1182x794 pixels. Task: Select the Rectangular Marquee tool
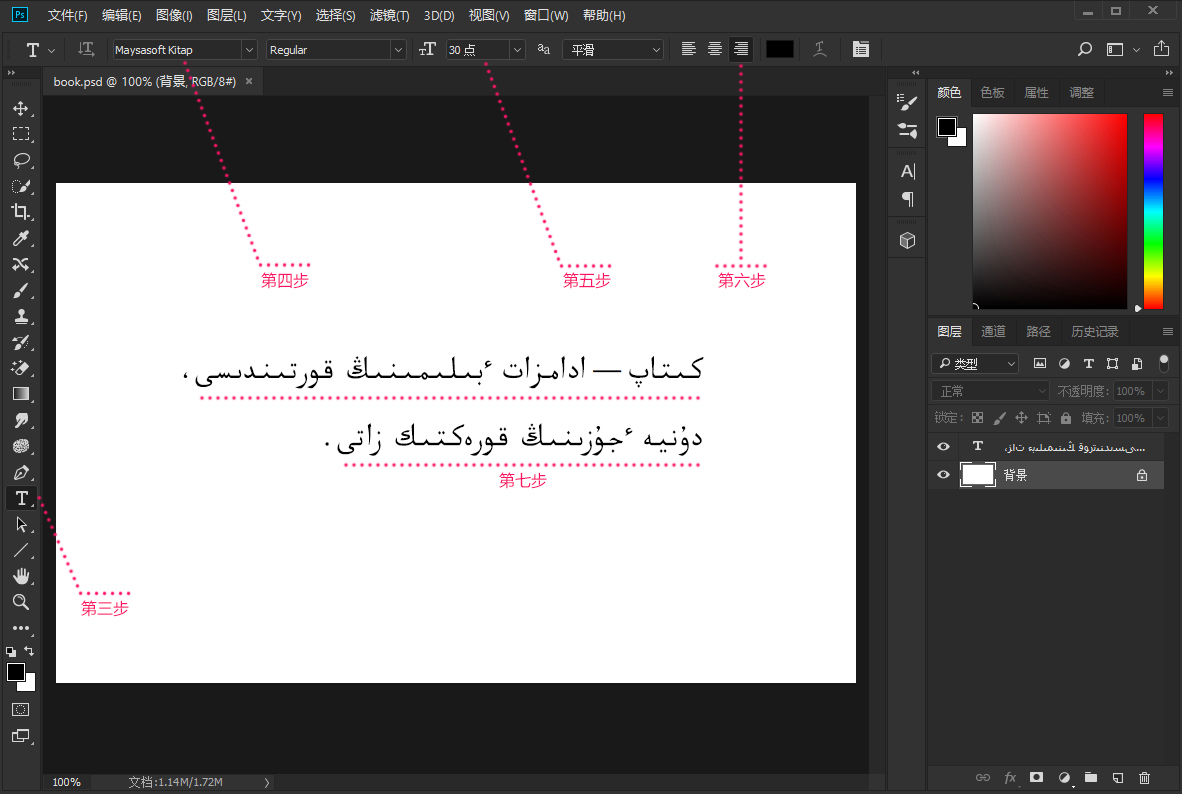(21, 134)
